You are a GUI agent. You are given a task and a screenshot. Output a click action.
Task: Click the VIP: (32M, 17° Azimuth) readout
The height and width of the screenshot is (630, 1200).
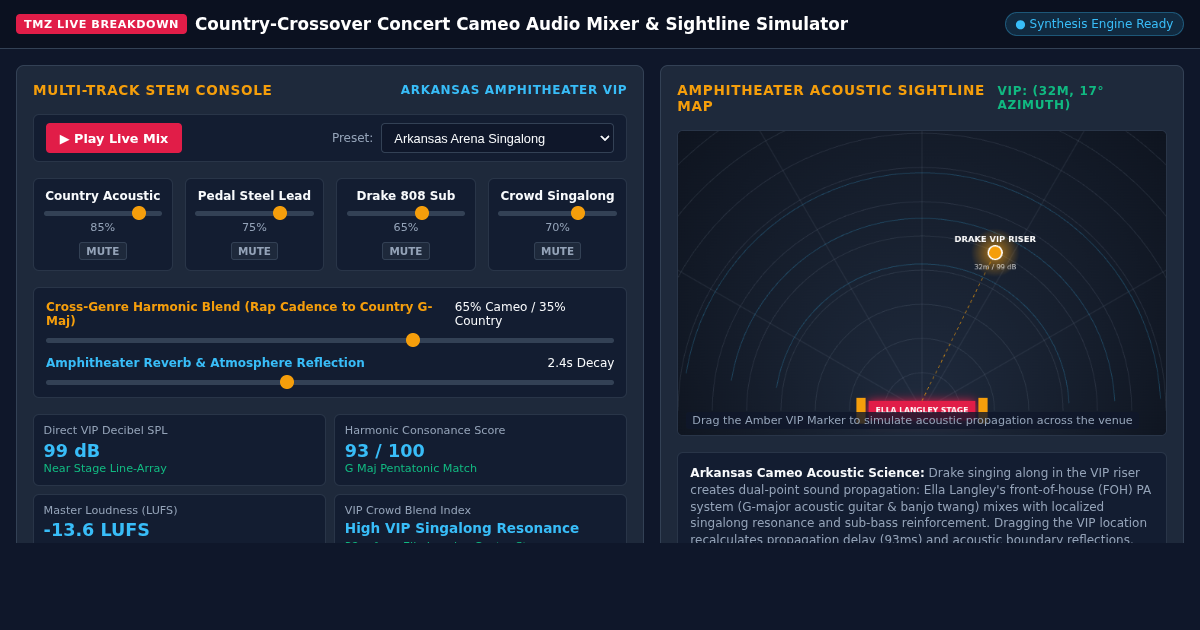[x=1051, y=98]
